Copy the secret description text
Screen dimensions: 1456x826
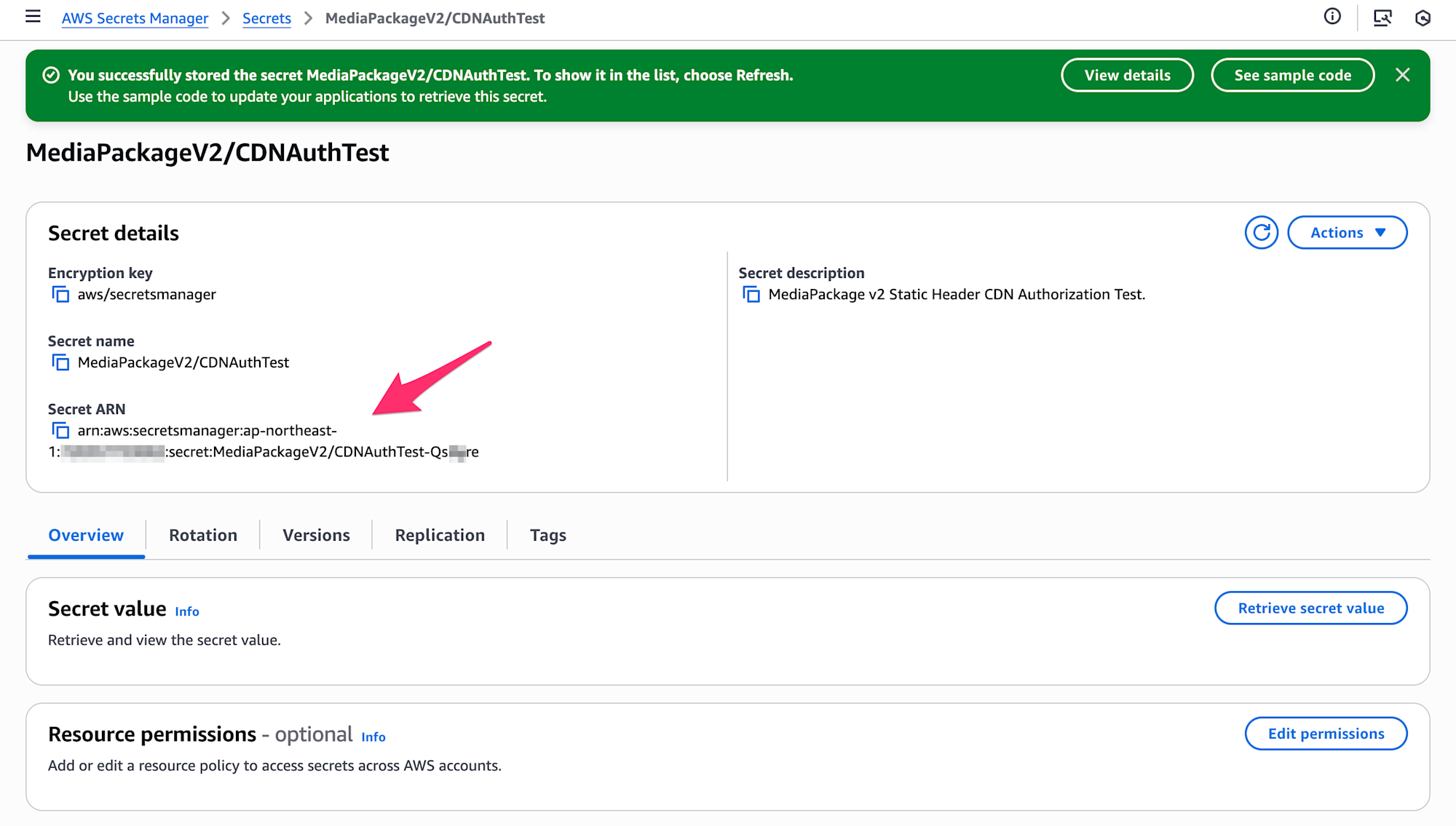click(751, 295)
